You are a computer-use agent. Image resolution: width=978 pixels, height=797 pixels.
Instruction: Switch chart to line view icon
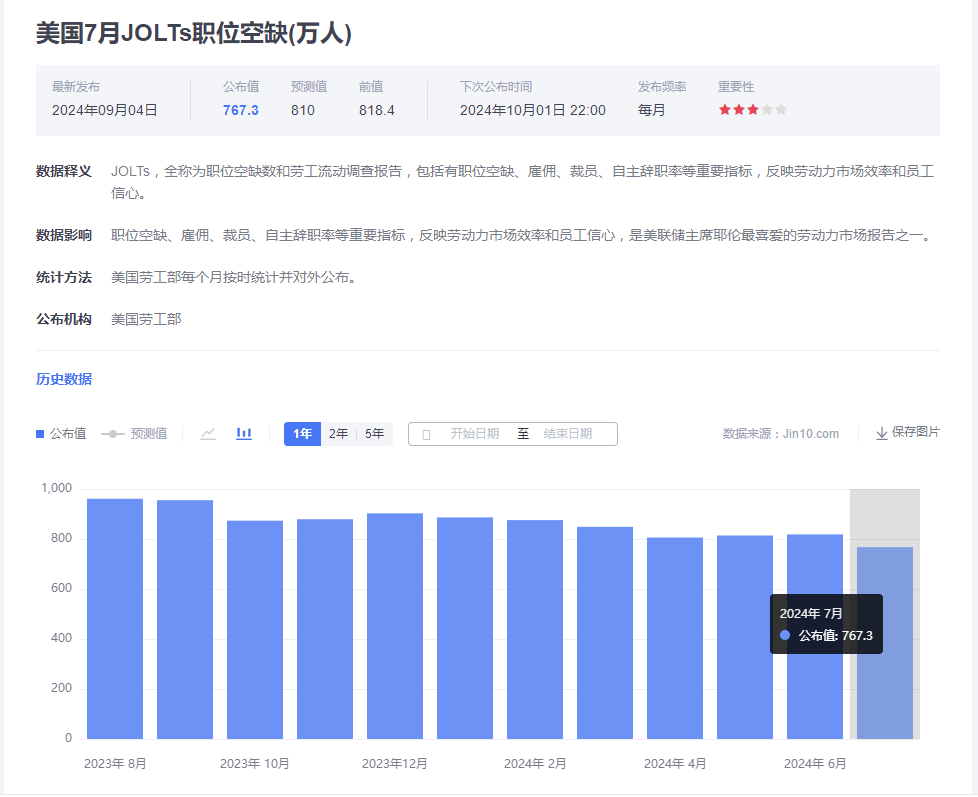(208, 434)
